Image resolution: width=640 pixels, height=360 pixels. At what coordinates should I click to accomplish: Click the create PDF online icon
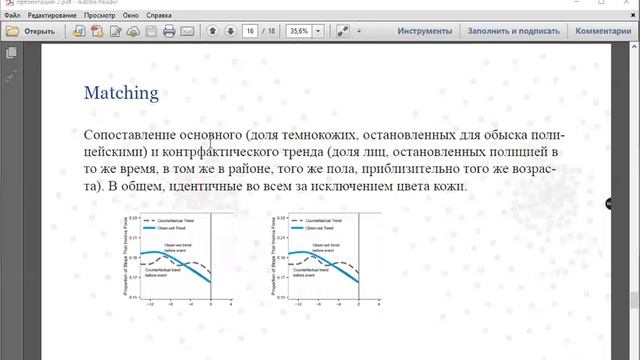(x=79, y=31)
